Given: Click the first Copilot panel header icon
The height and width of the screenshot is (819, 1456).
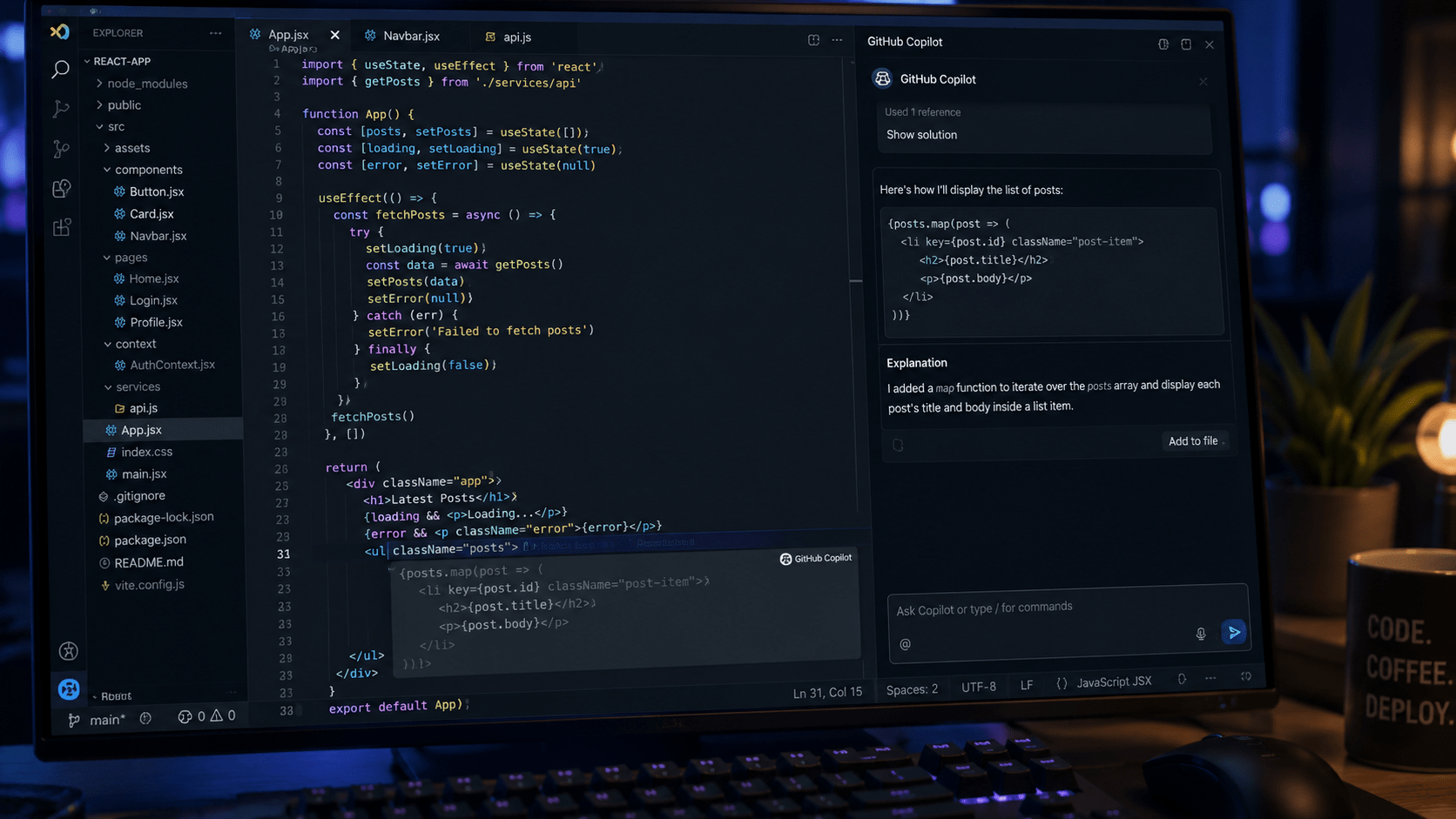Looking at the screenshot, I should coord(1163,44).
